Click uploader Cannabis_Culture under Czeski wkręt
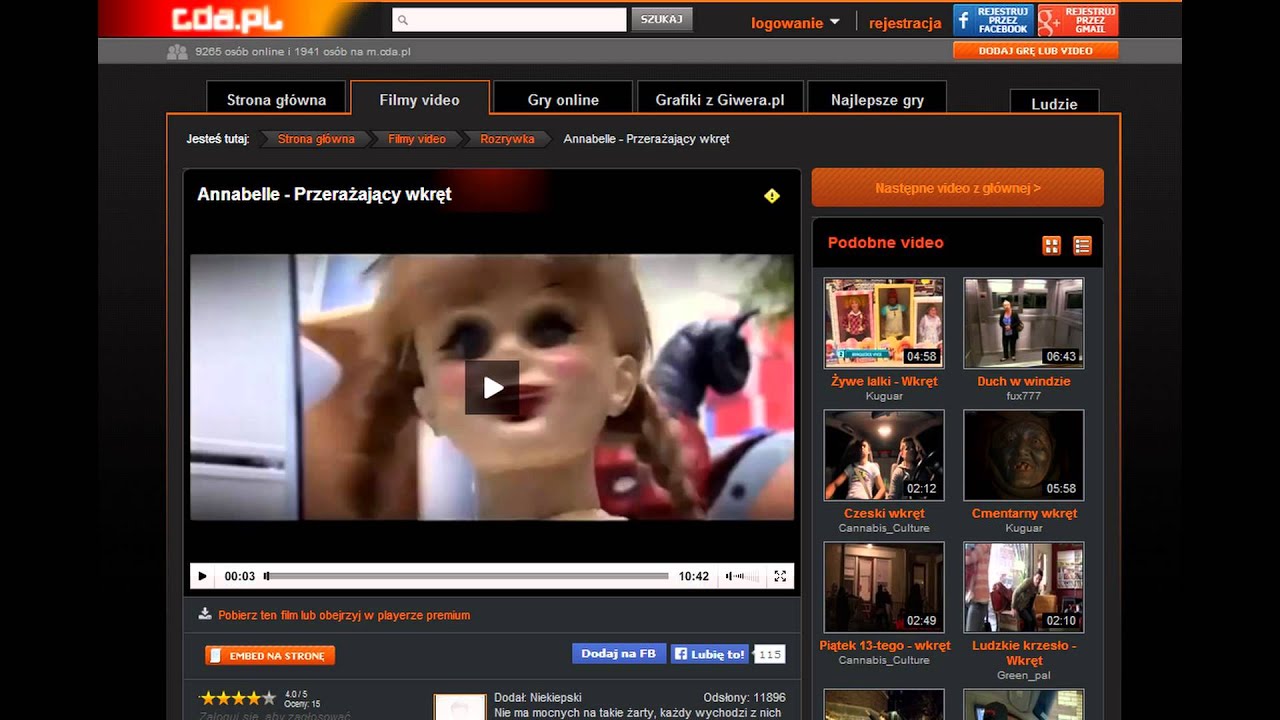This screenshot has height=720, width=1280. 884,528
